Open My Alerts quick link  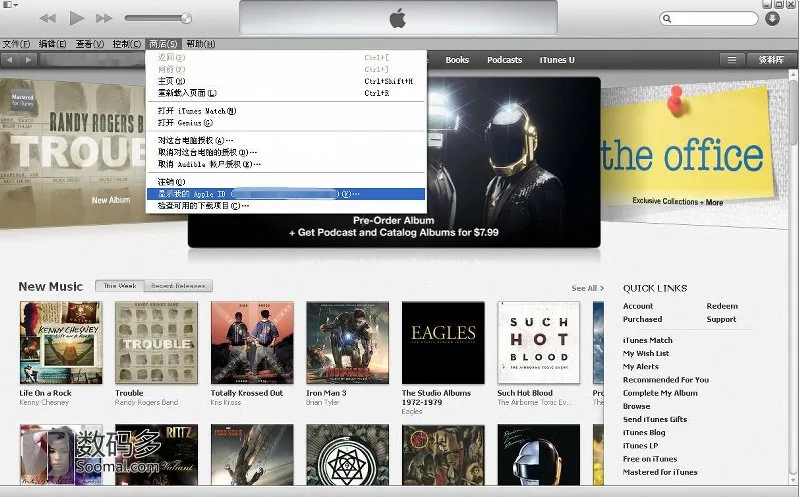[x=640, y=367]
